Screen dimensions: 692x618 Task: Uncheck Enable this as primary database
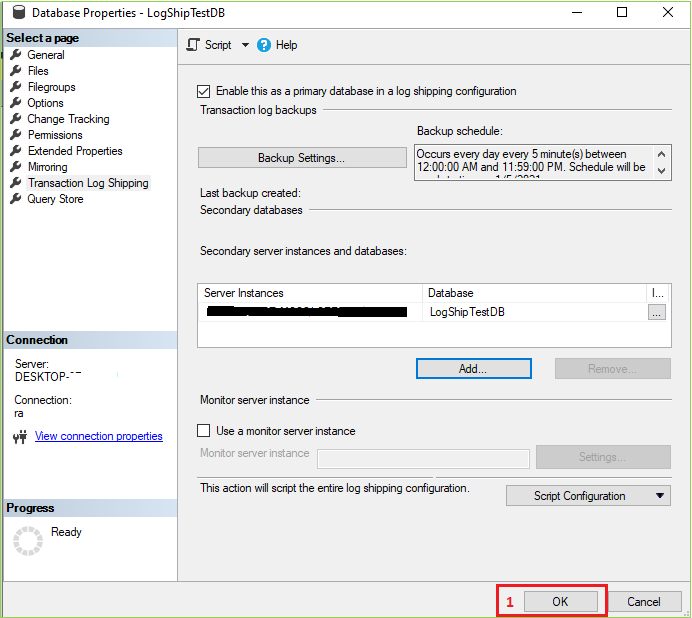point(205,91)
